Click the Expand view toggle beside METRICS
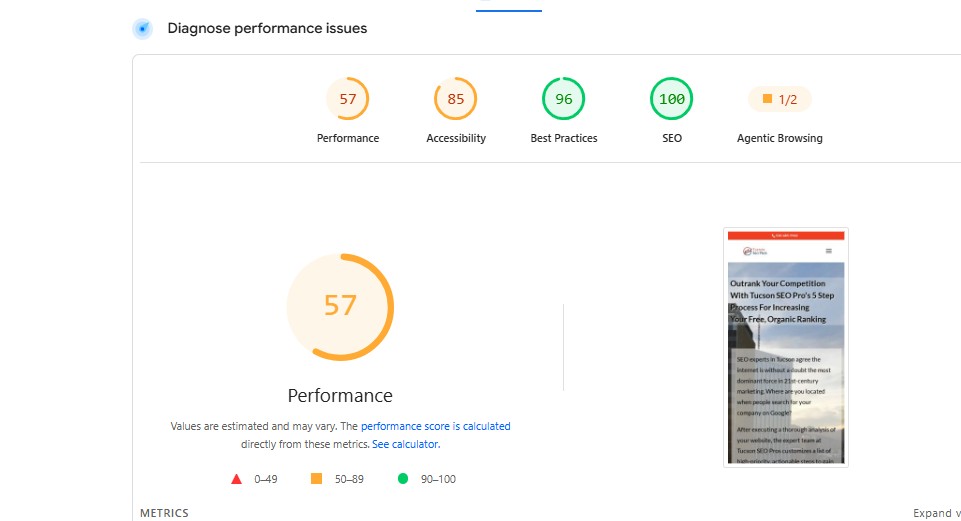The width and height of the screenshot is (961, 521). pos(936,513)
